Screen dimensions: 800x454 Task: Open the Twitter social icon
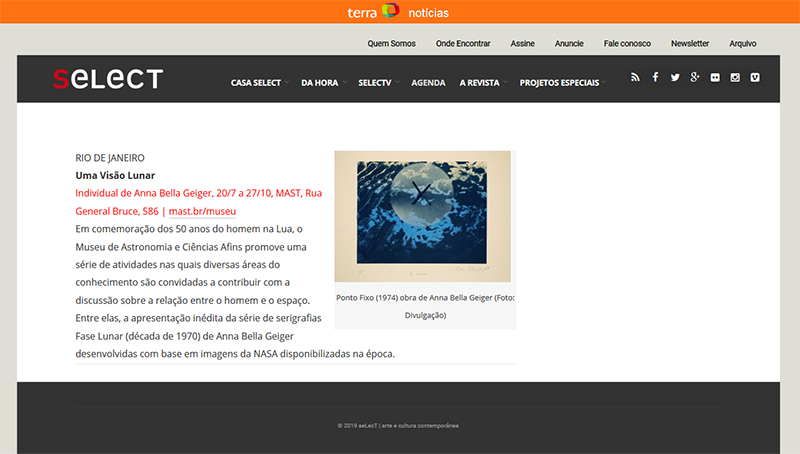pos(675,78)
